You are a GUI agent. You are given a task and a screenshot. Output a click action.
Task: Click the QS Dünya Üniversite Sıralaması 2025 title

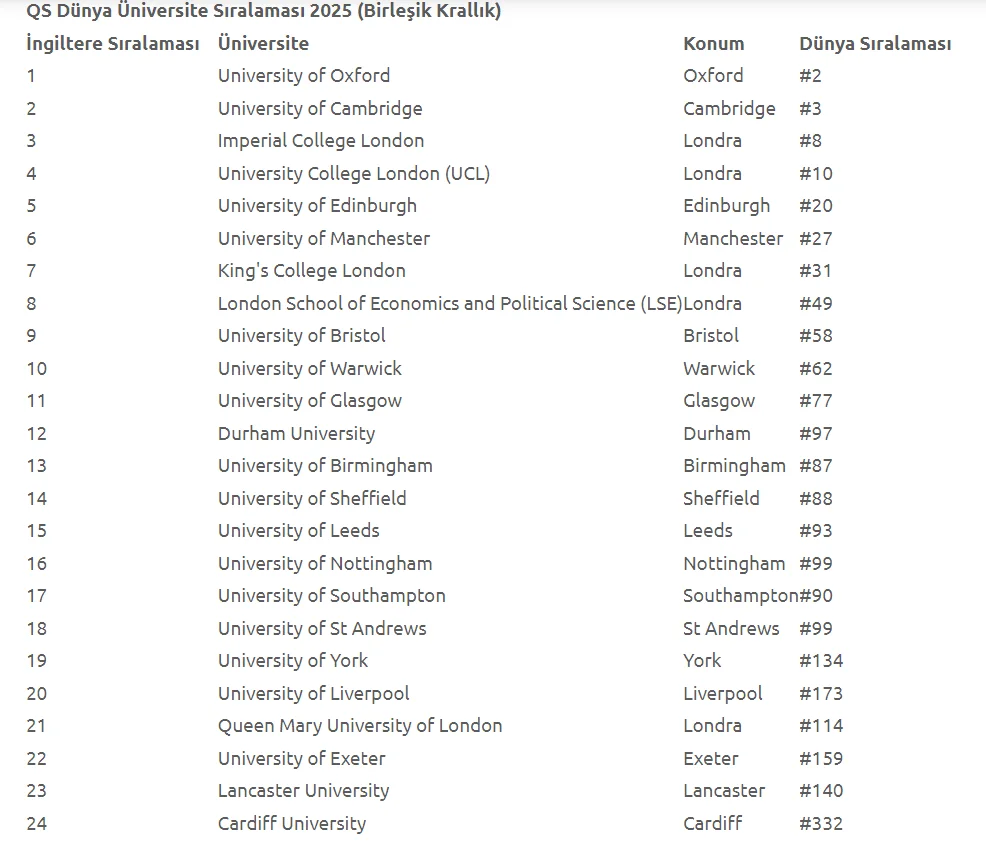[x=264, y=12]
